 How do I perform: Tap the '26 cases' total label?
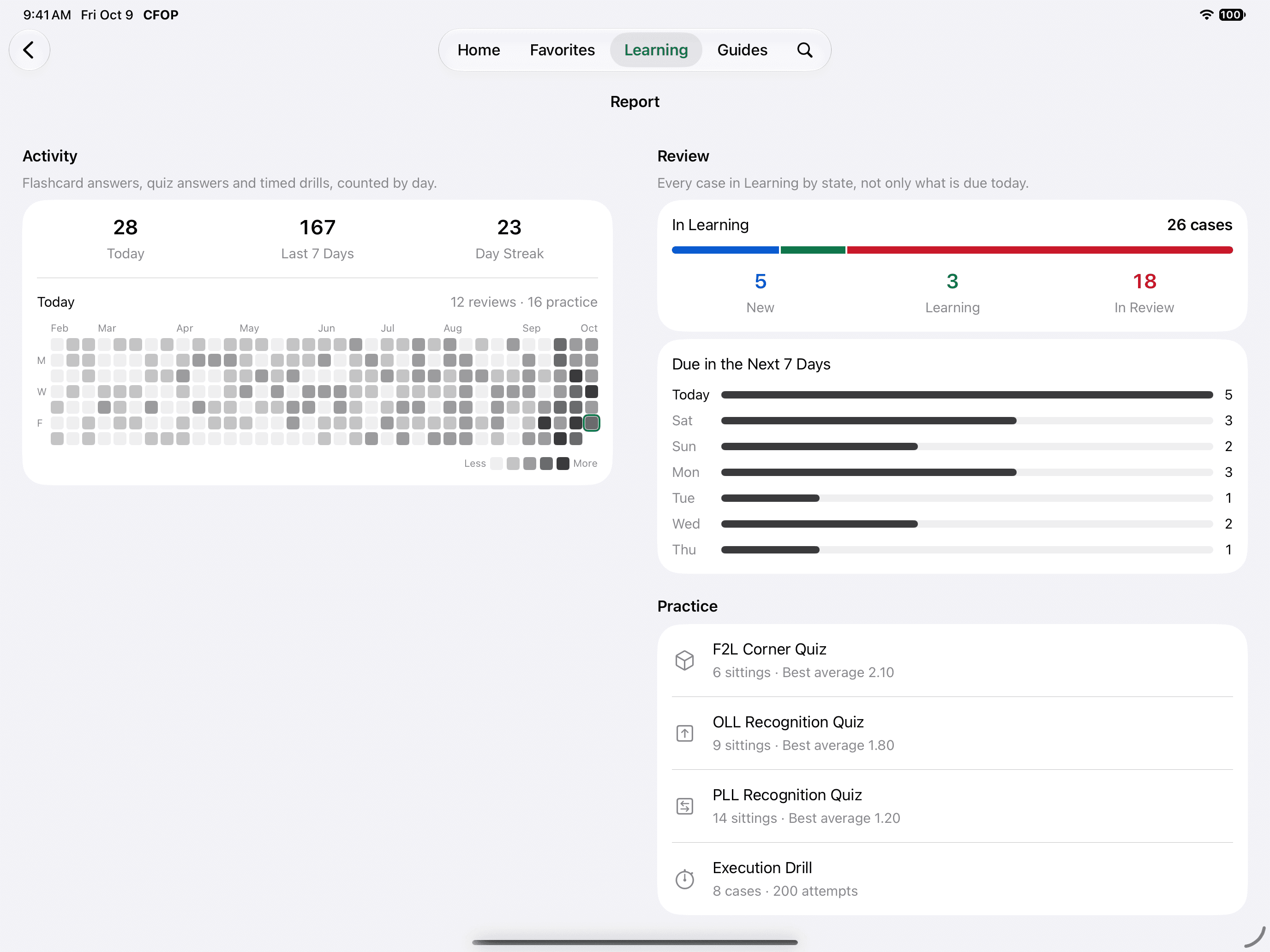pos(1199,225)
